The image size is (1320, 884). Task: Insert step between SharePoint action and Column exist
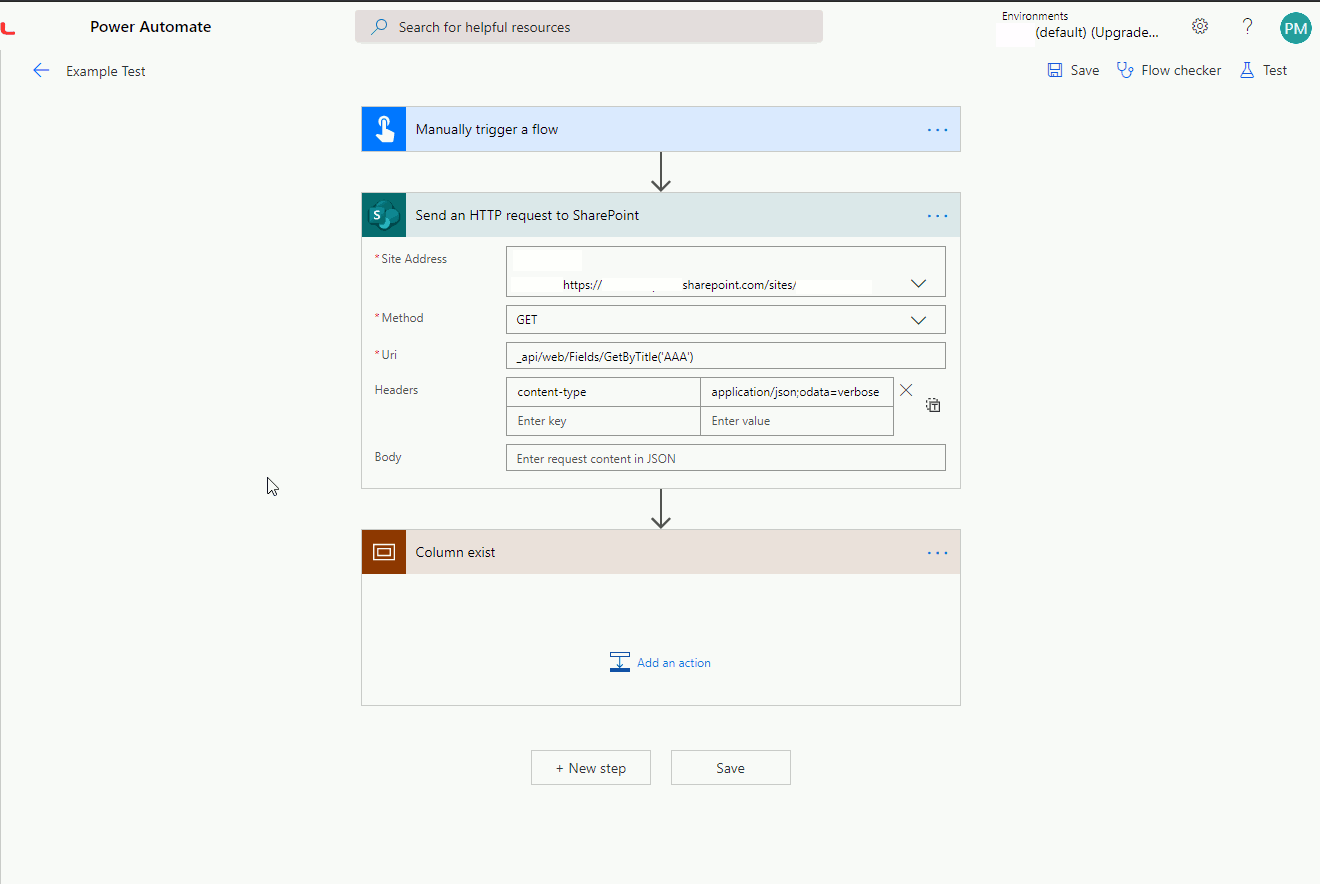coord(660,509)
